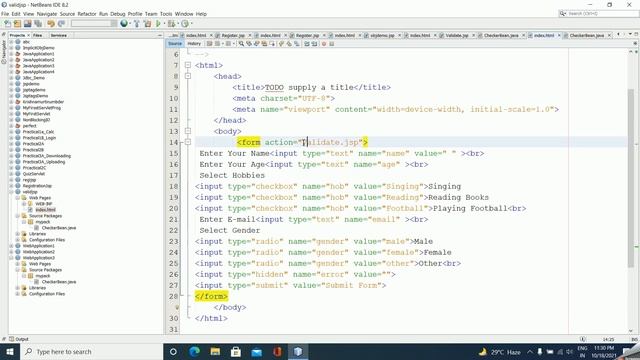
Task: Open the Refactor menu
Action: click(x=87, y=14)
